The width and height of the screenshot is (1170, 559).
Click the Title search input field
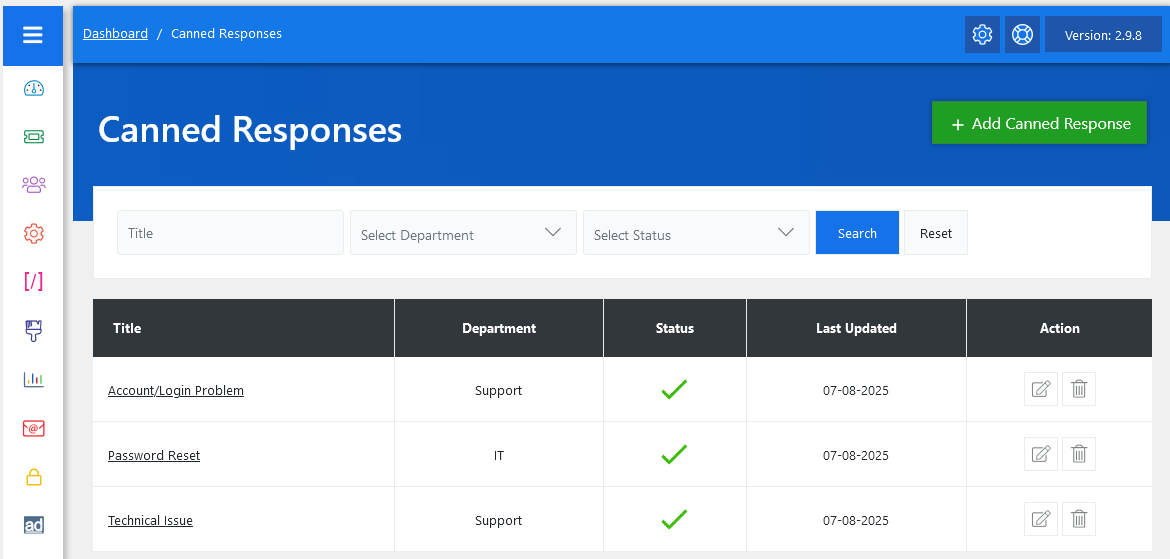coord(230,233)
